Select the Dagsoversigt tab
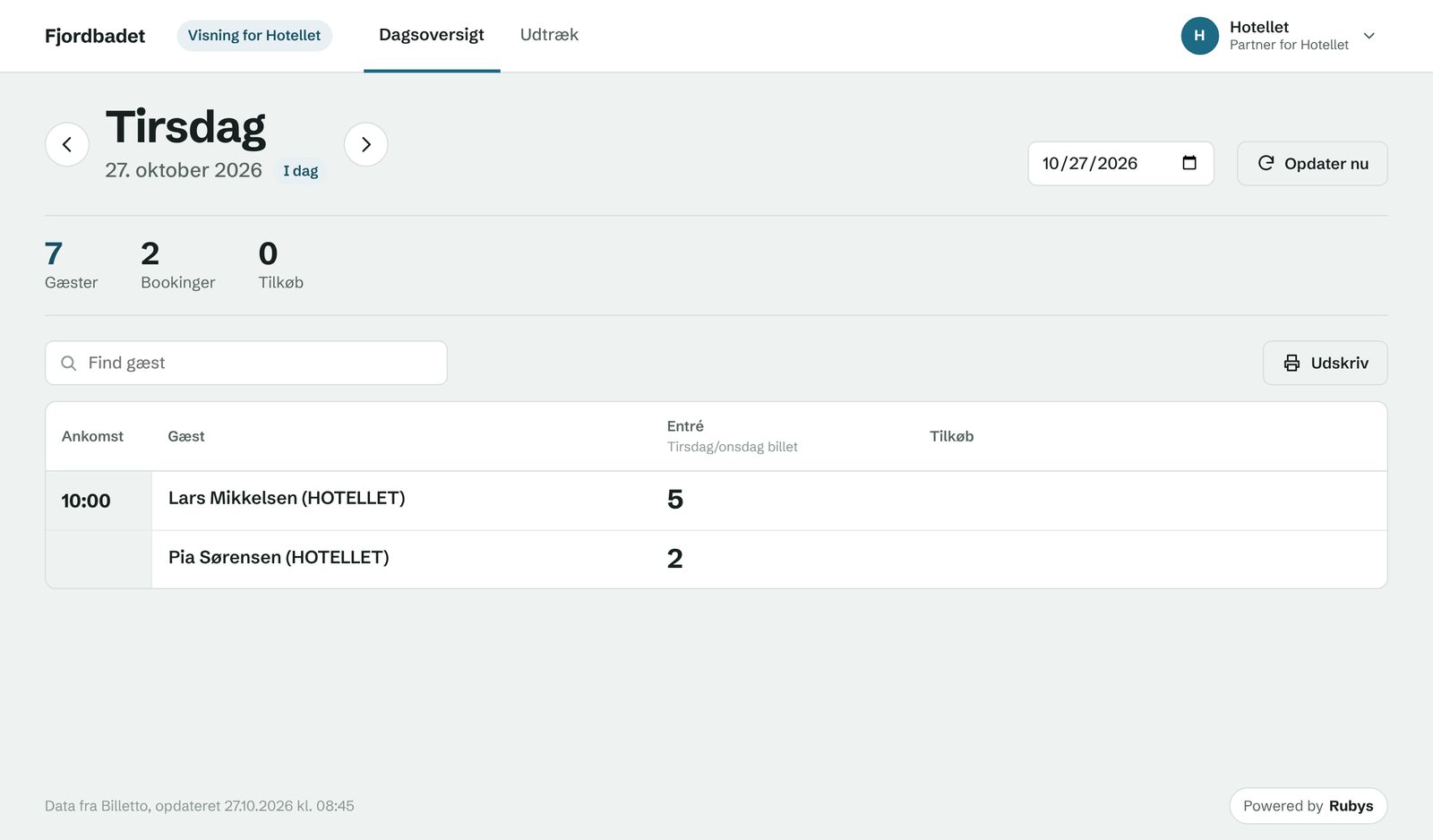The width and height of the screenshot is (1433, 840). pyautogui.click(x=432, y=35)
